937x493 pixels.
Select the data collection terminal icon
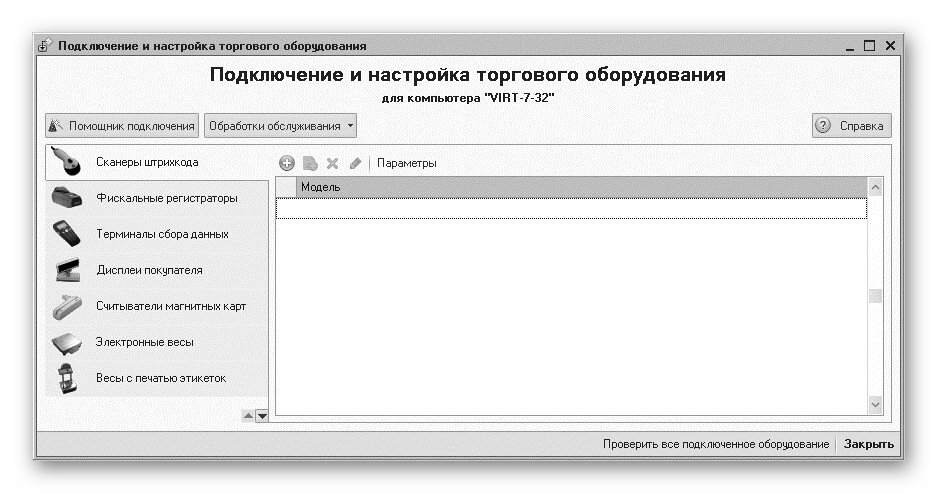(x=66, y=233)
